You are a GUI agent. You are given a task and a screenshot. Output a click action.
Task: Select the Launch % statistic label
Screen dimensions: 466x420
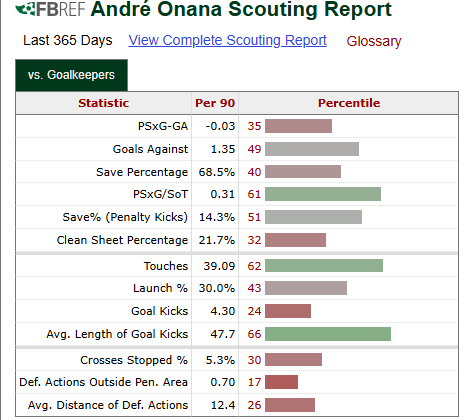tap(160, 288)
